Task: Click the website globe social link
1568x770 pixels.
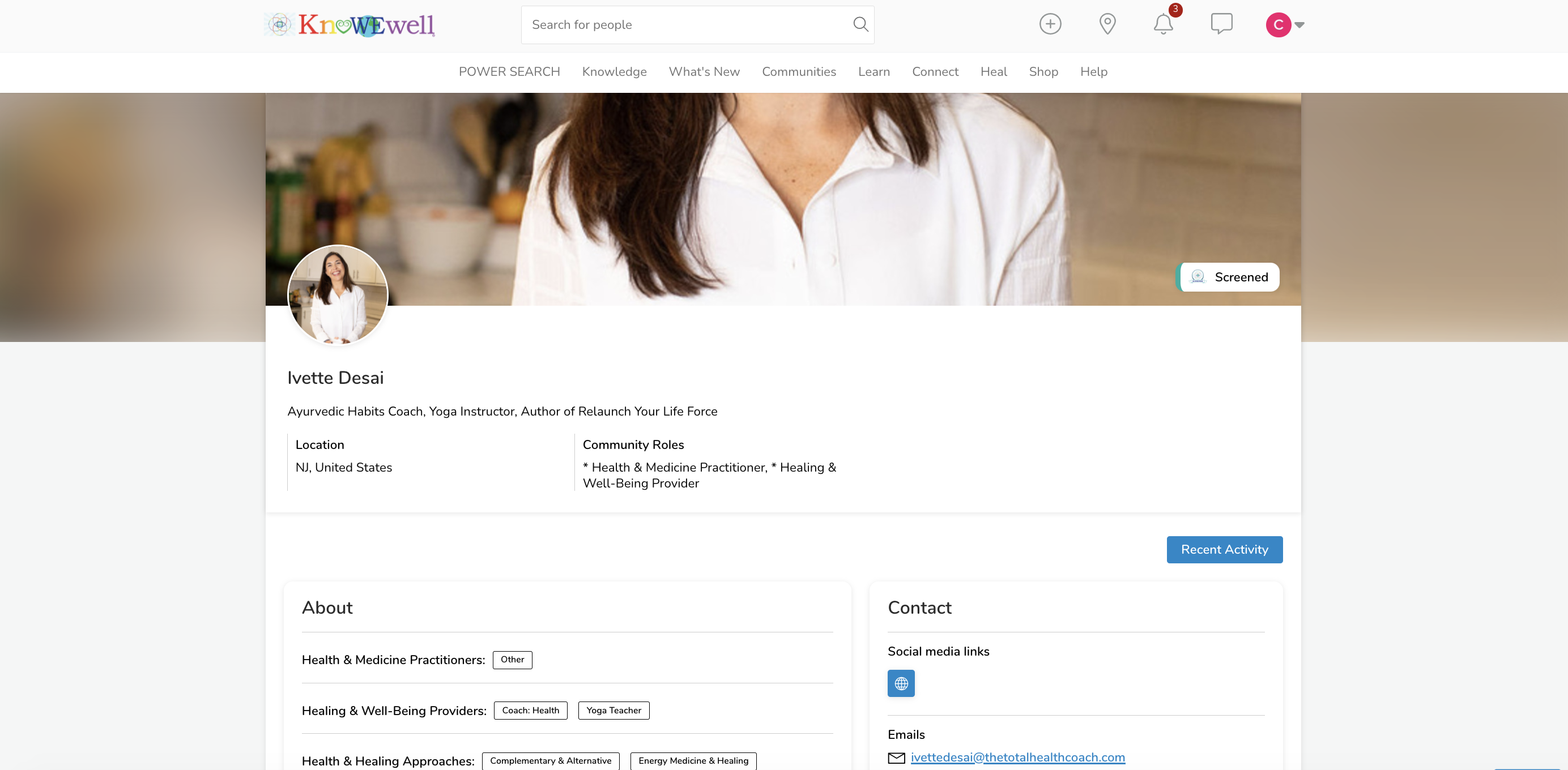Action: [x=901, y=683]
